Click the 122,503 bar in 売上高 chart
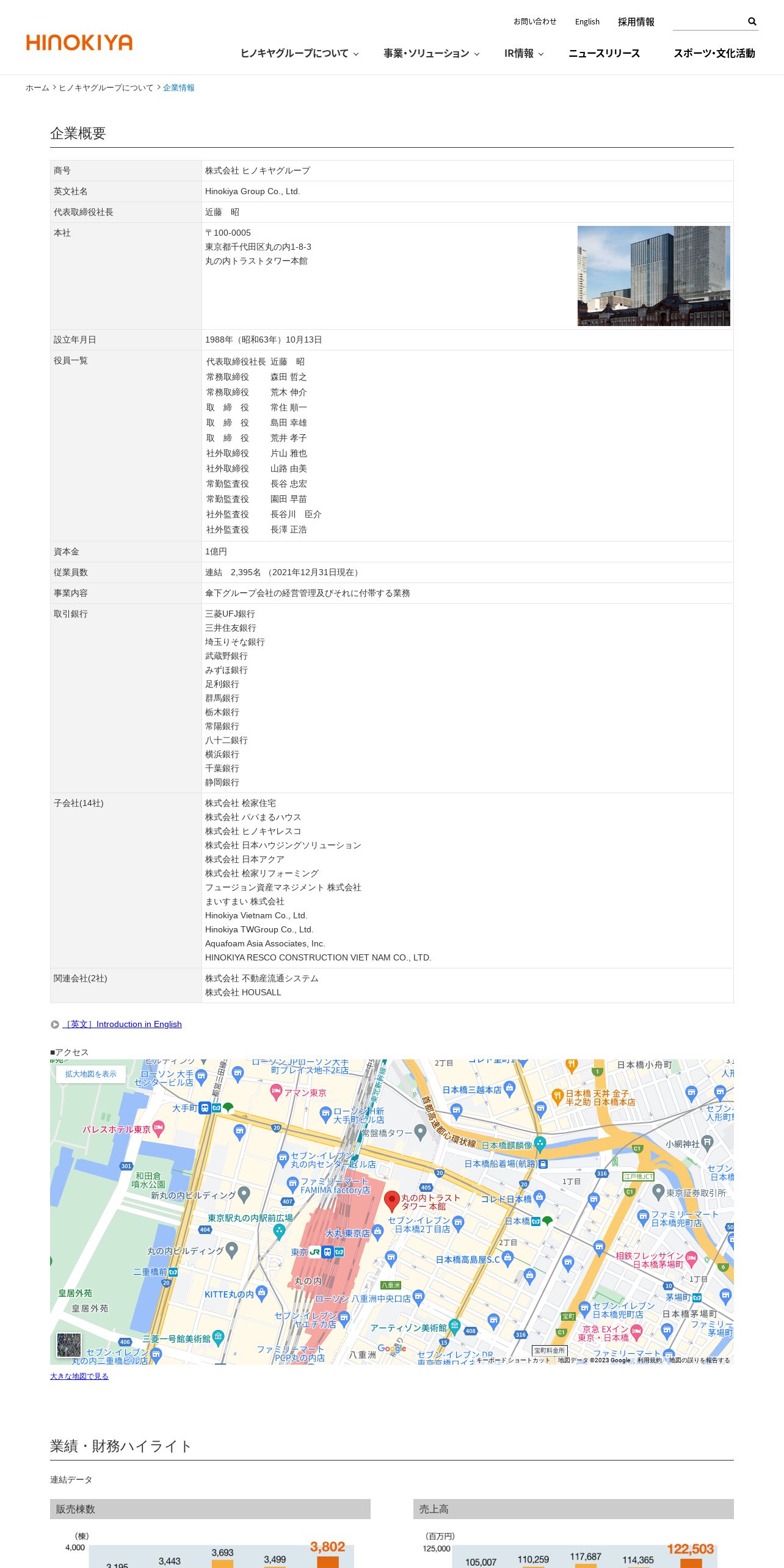 pos(691,1563)
